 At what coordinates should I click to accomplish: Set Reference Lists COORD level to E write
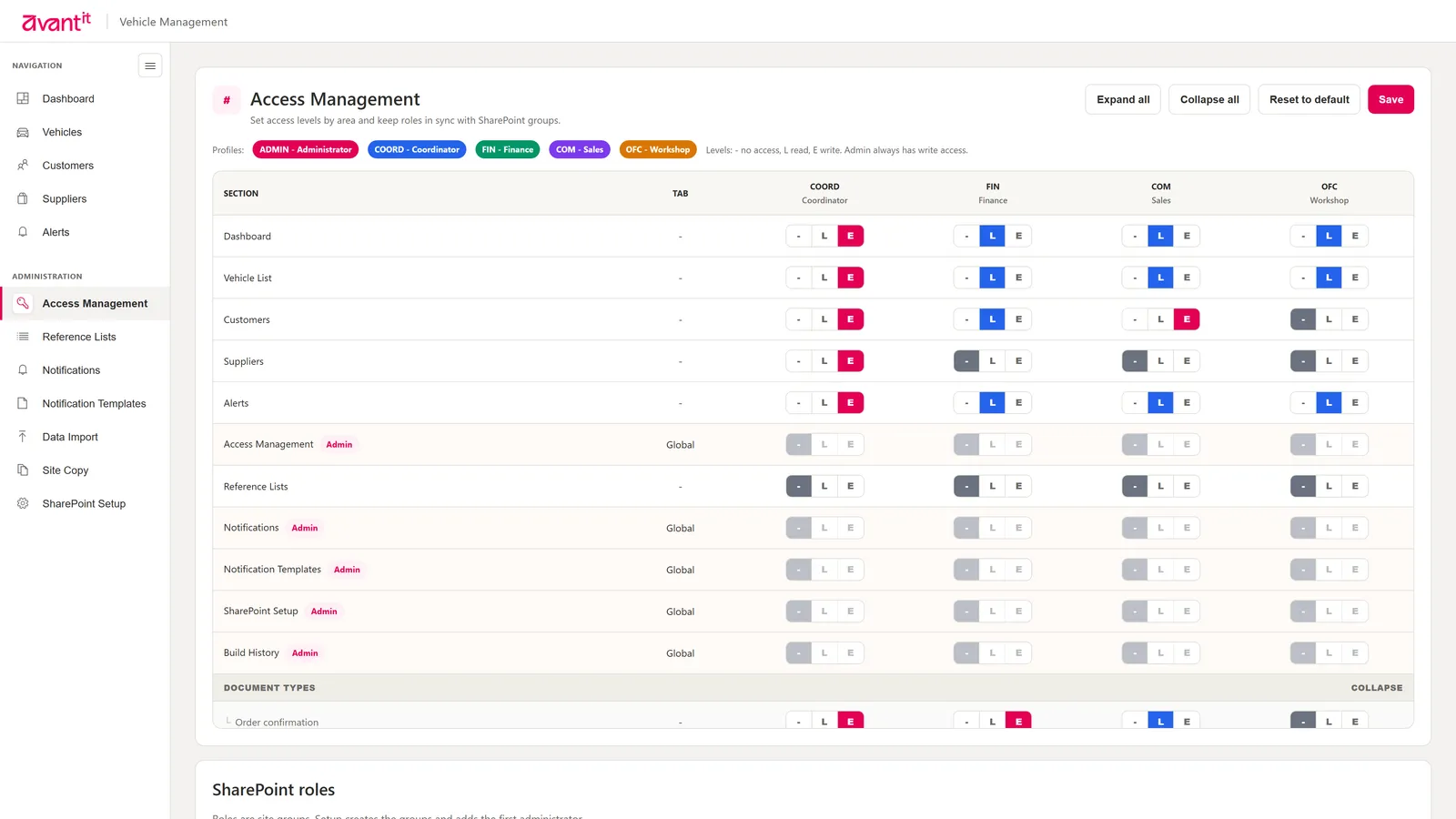tap(850, 486)
